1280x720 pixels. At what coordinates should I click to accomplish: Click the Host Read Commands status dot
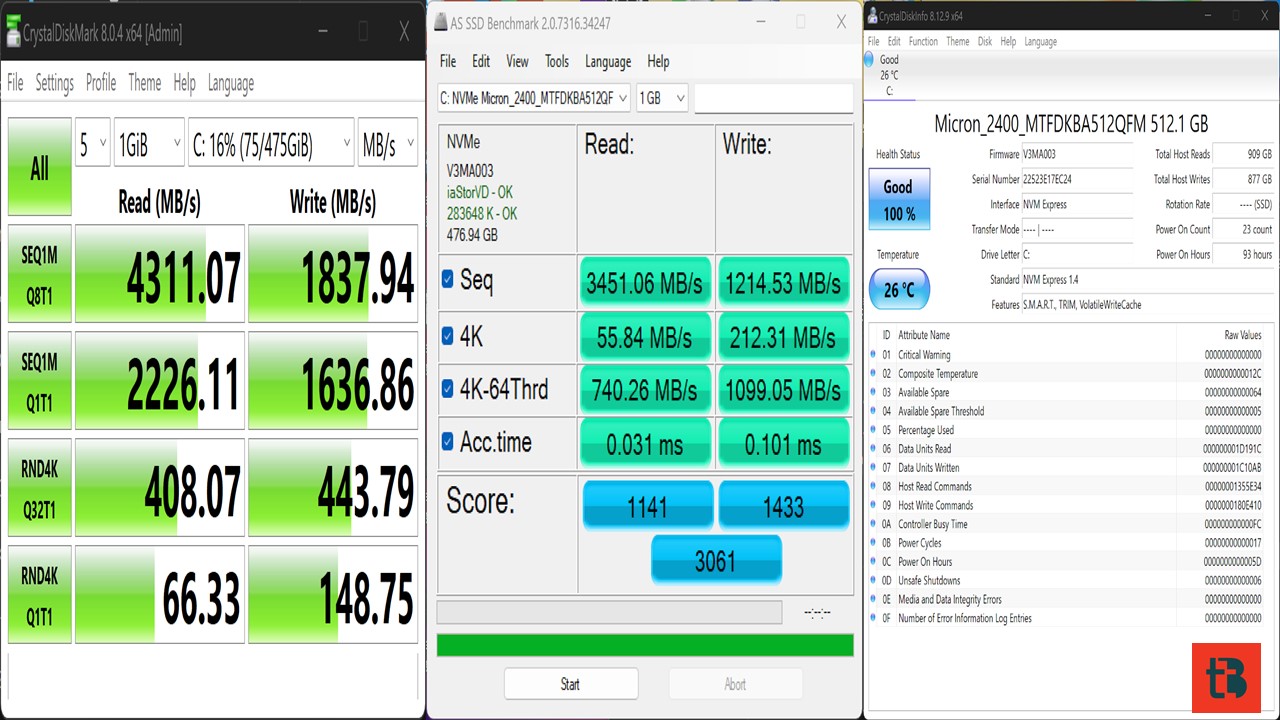[x=874, y=487]
